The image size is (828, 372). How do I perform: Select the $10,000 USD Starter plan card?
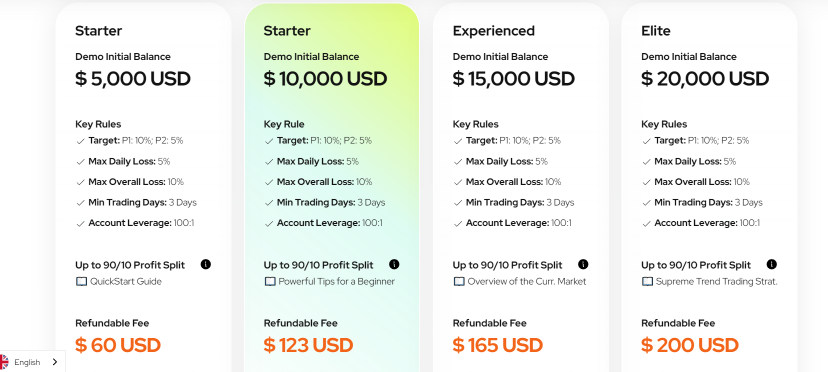pos(332,188)
